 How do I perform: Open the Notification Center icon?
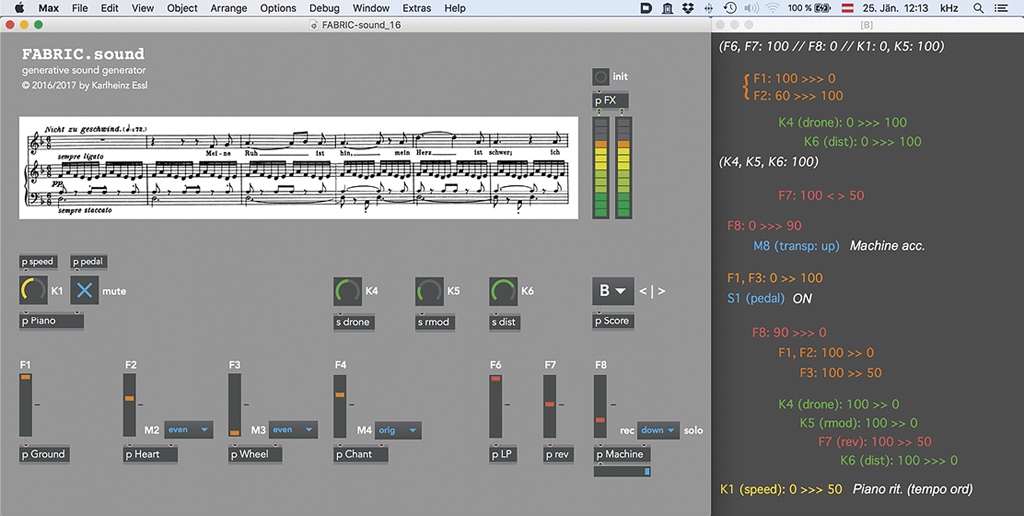tap(1000, 8)
